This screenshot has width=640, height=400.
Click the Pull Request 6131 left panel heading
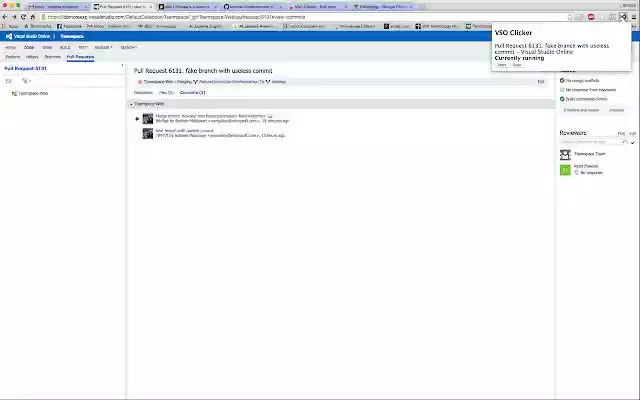(26, 69)
